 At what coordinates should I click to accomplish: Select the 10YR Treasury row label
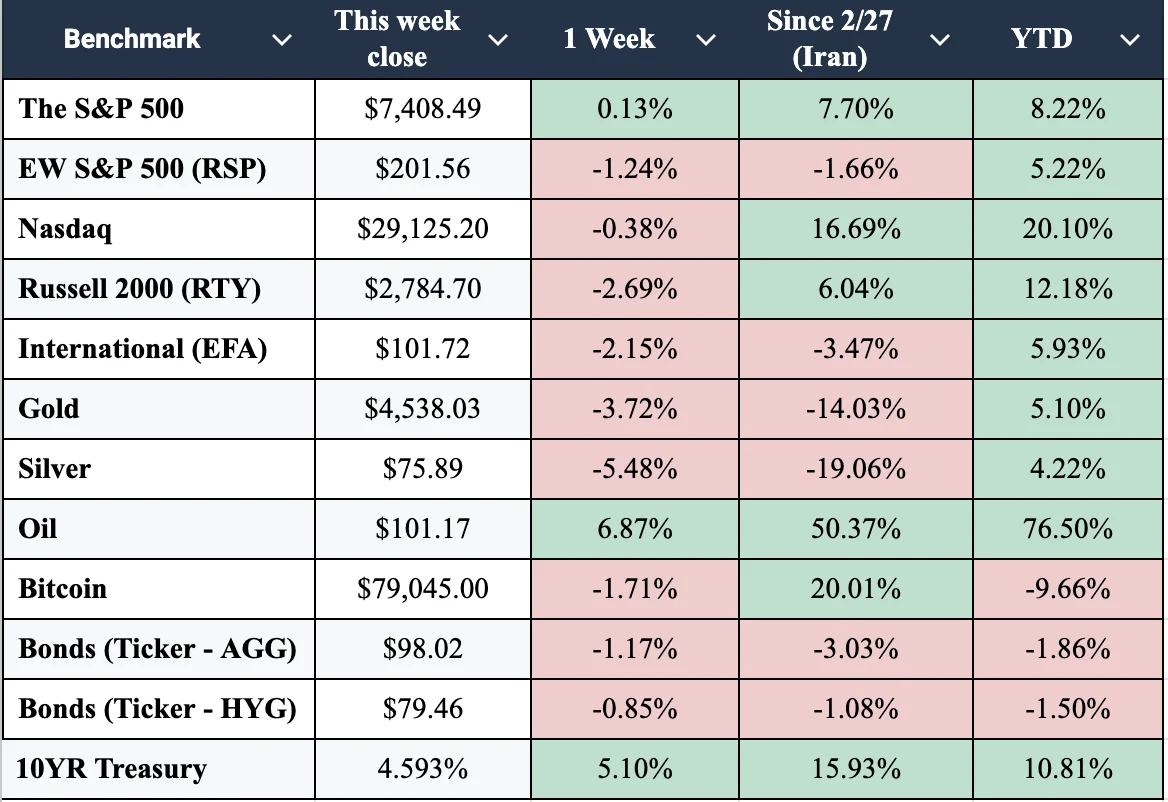111,768
